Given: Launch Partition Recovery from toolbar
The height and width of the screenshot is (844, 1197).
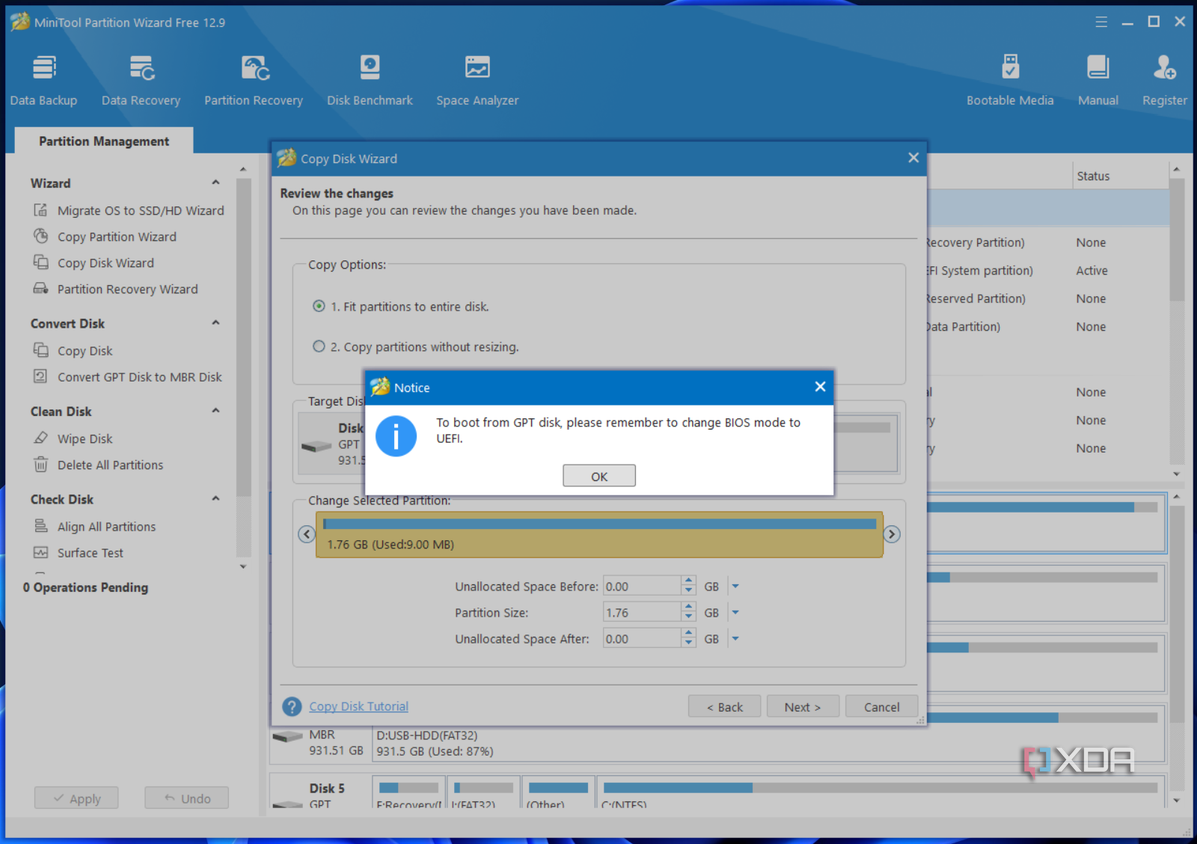Looking at the screenshot, I should tap(253, 80).
